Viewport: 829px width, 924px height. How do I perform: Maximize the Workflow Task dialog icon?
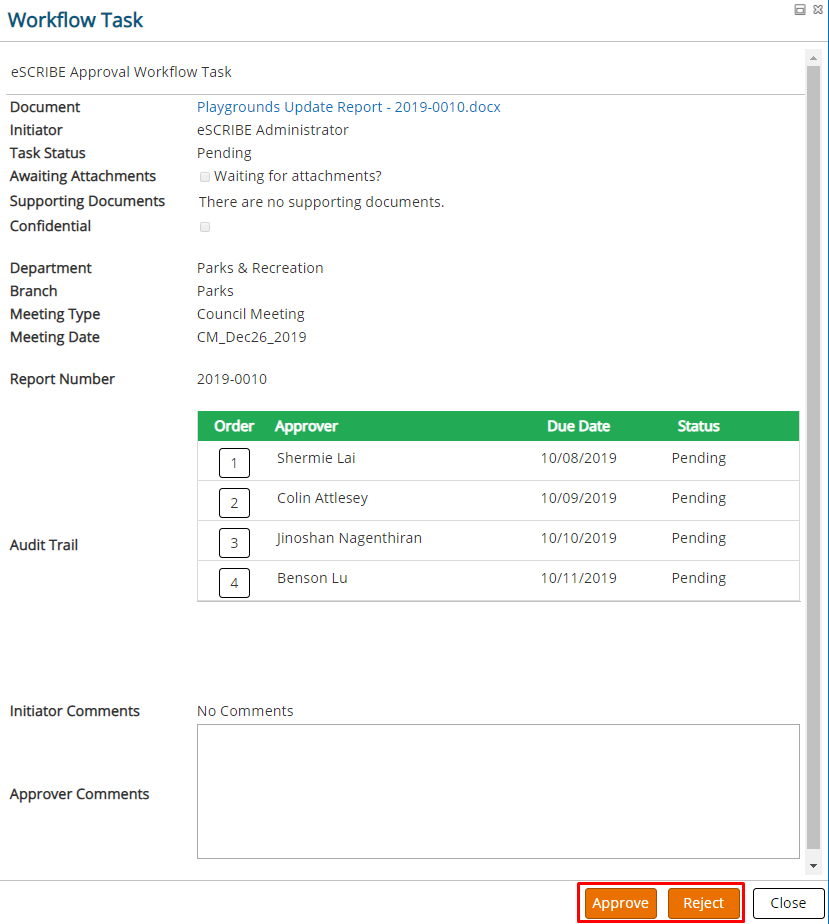click(800, 9)
